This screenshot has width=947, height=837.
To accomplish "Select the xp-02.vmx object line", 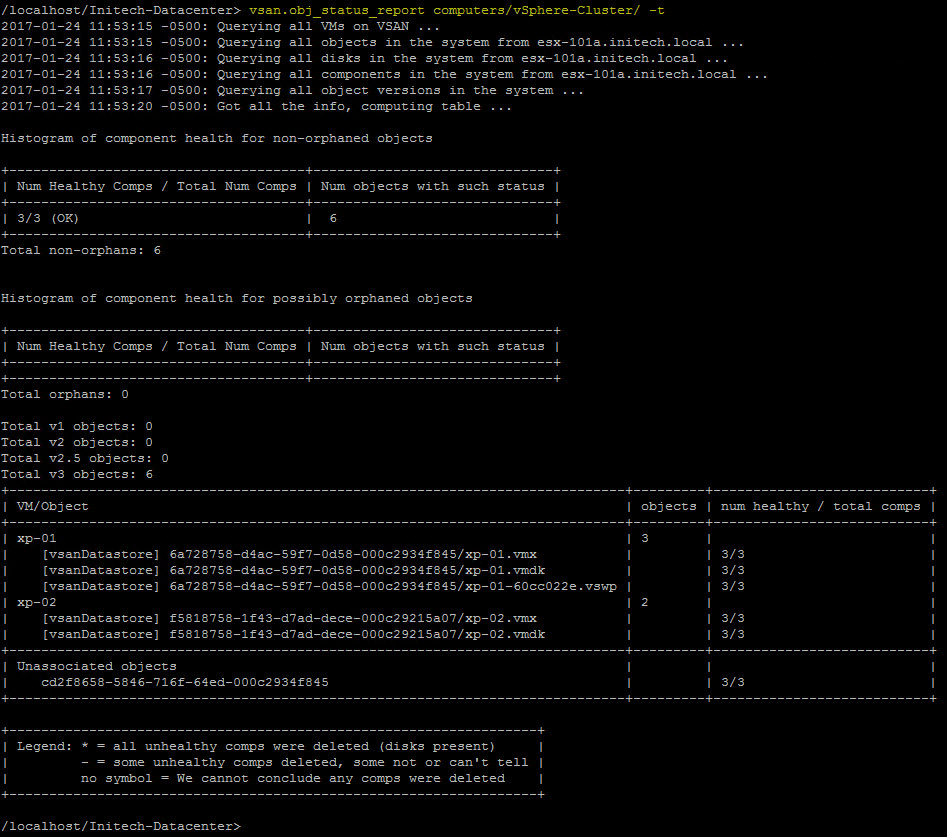I will pos(290,618).
